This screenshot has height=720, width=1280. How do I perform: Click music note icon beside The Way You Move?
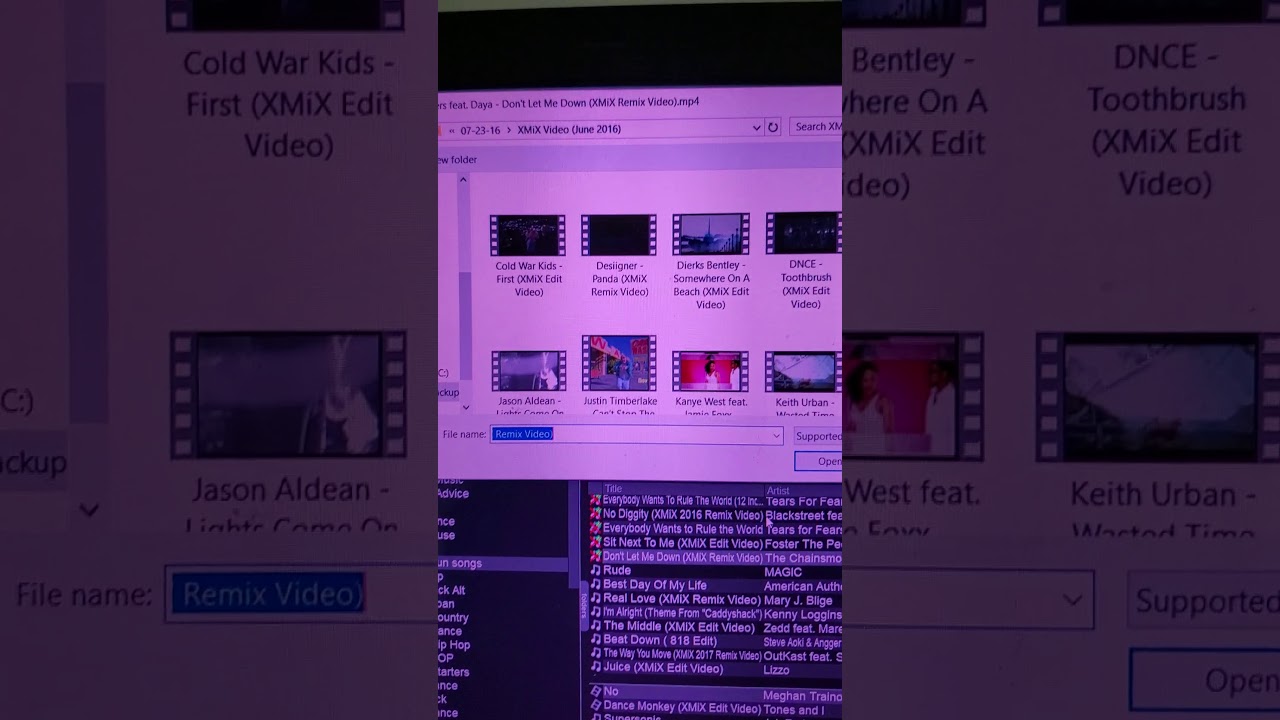click(595, 655)
